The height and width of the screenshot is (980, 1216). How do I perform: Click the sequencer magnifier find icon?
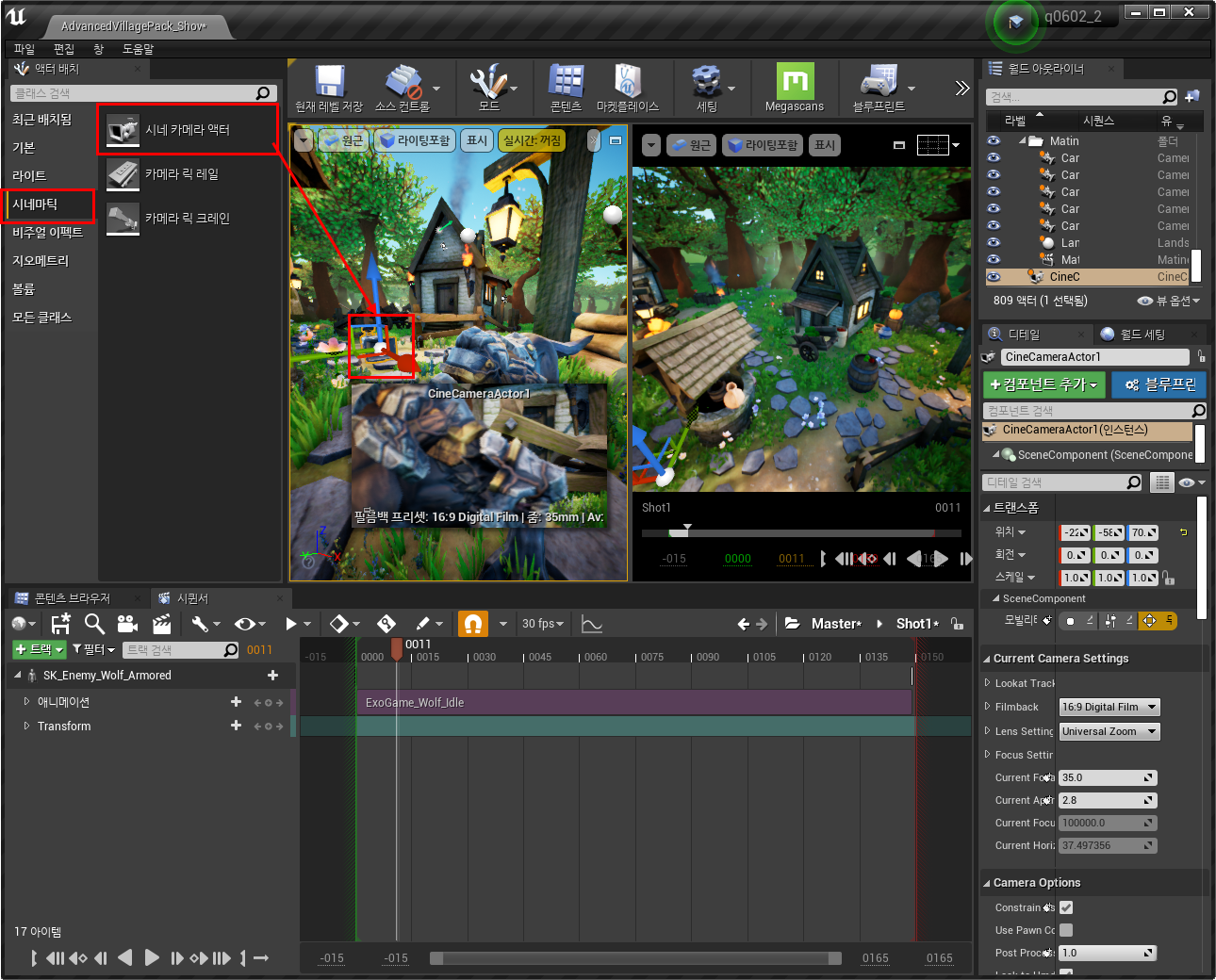click(x=94, y=623)
